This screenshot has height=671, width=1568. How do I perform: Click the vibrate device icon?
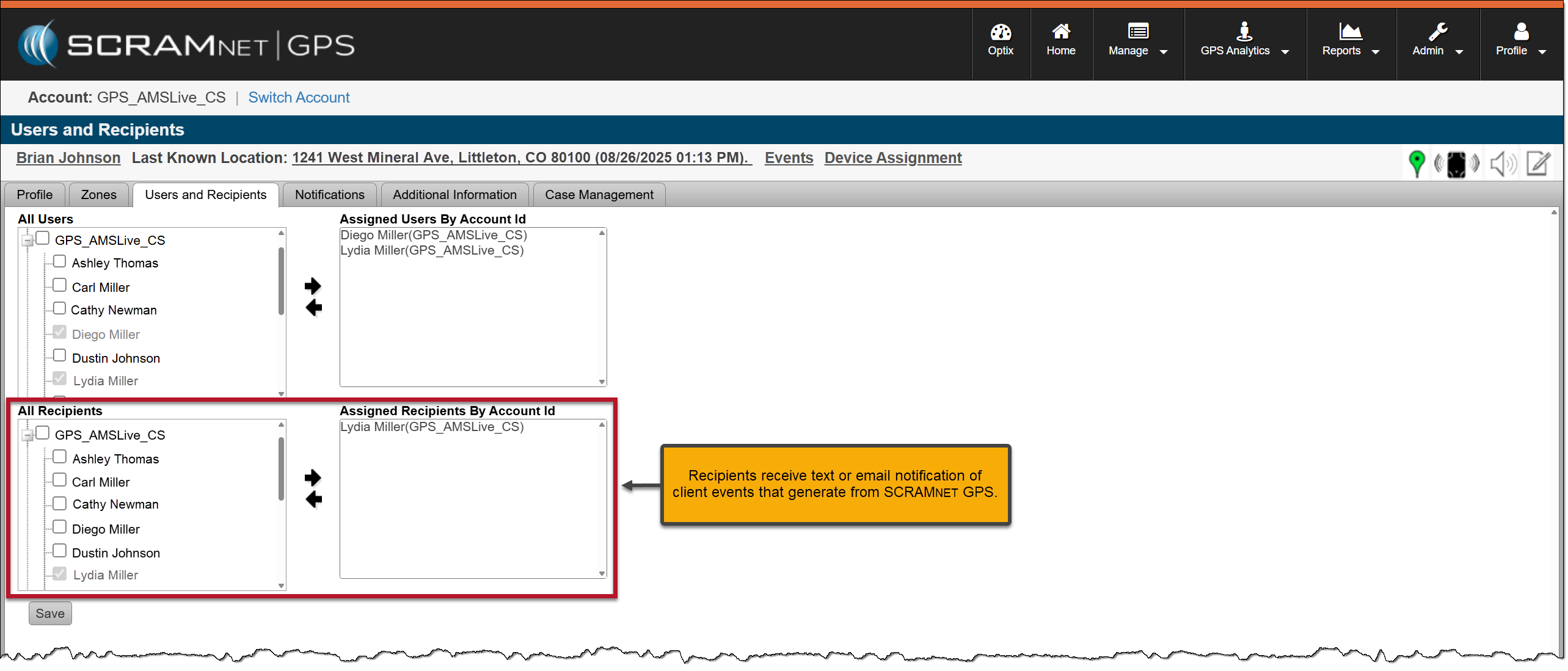pos(1456,164)
